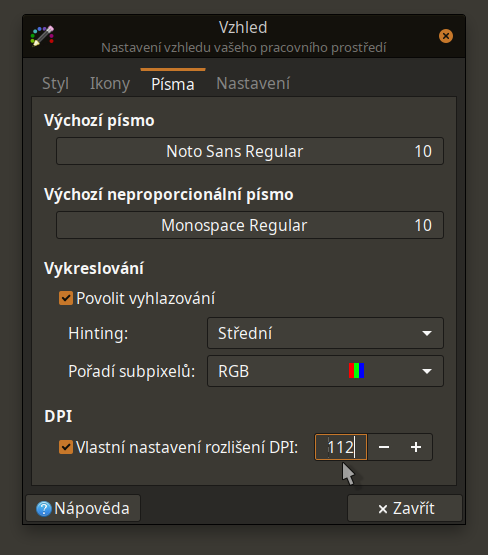Click the plus icon to increase DPI
This screenshot has height=555, width=488.
pos(416,447)
